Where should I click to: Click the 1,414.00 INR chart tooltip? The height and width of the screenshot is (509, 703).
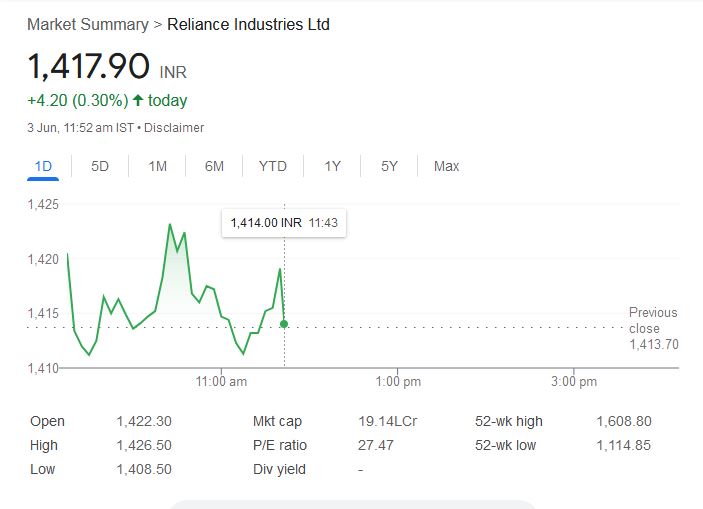(283, 223)
